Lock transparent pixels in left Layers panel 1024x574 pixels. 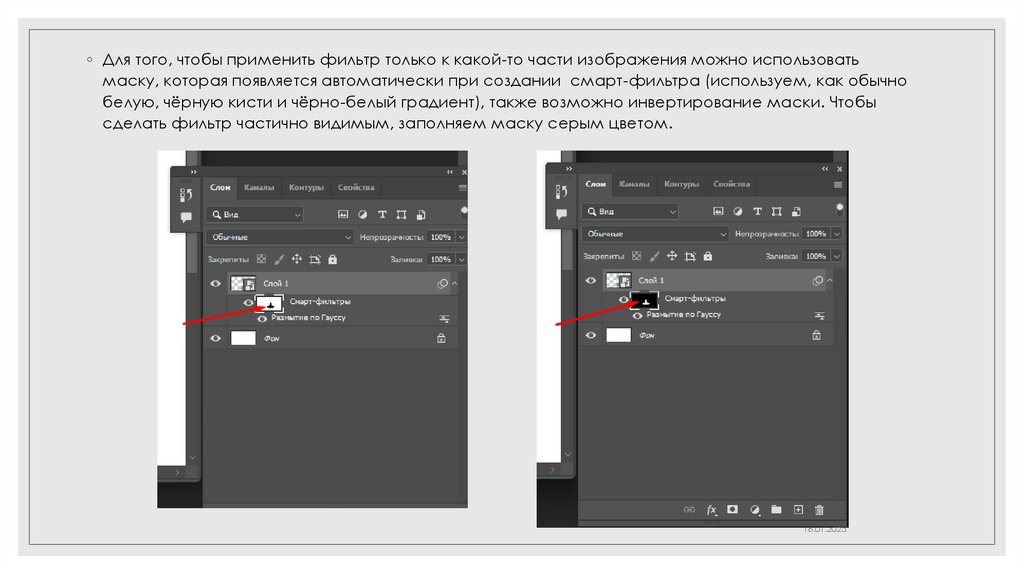[x=261, y=259]
